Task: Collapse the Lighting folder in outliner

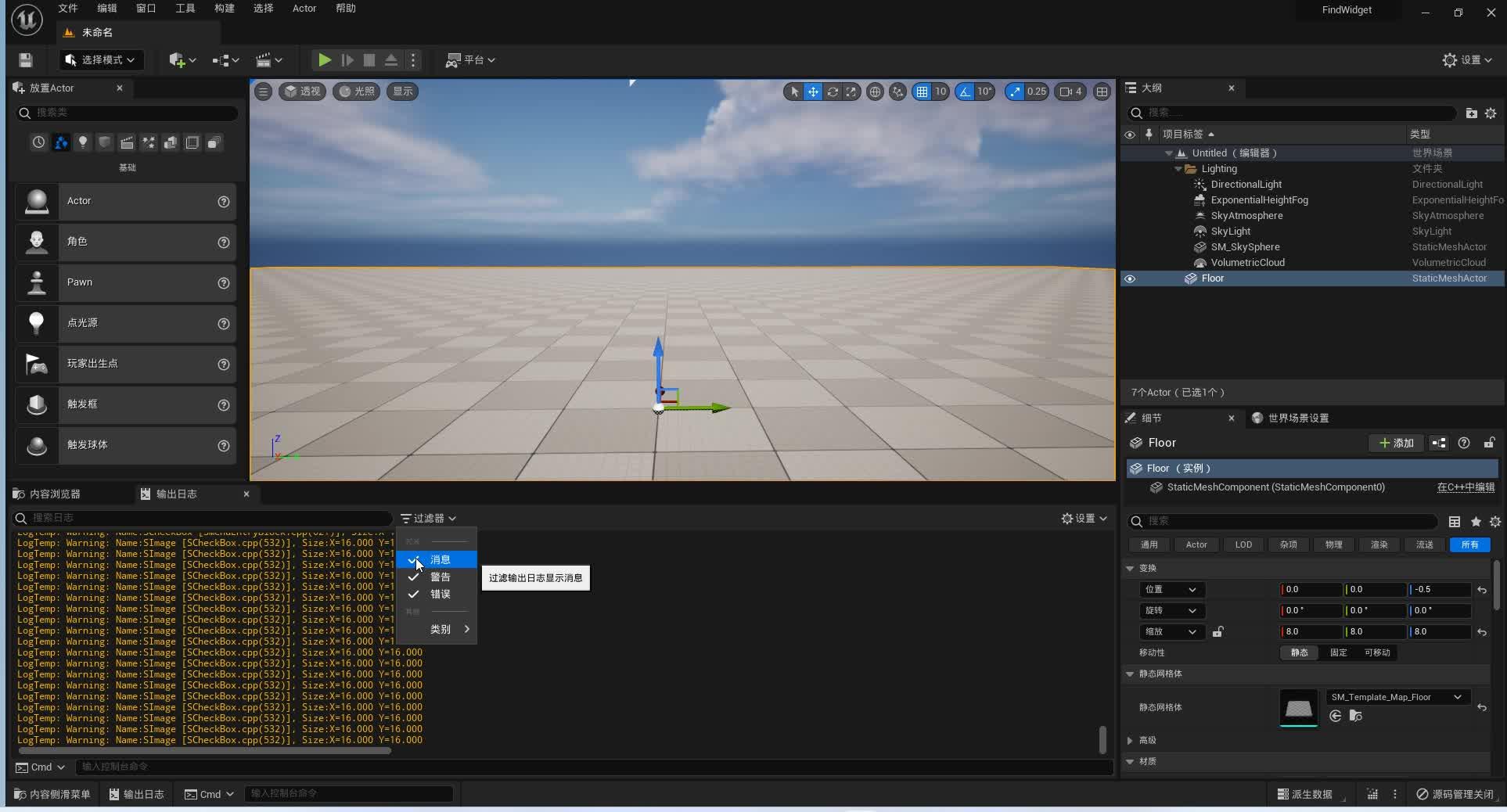Action: click(x=1178, y=169)
